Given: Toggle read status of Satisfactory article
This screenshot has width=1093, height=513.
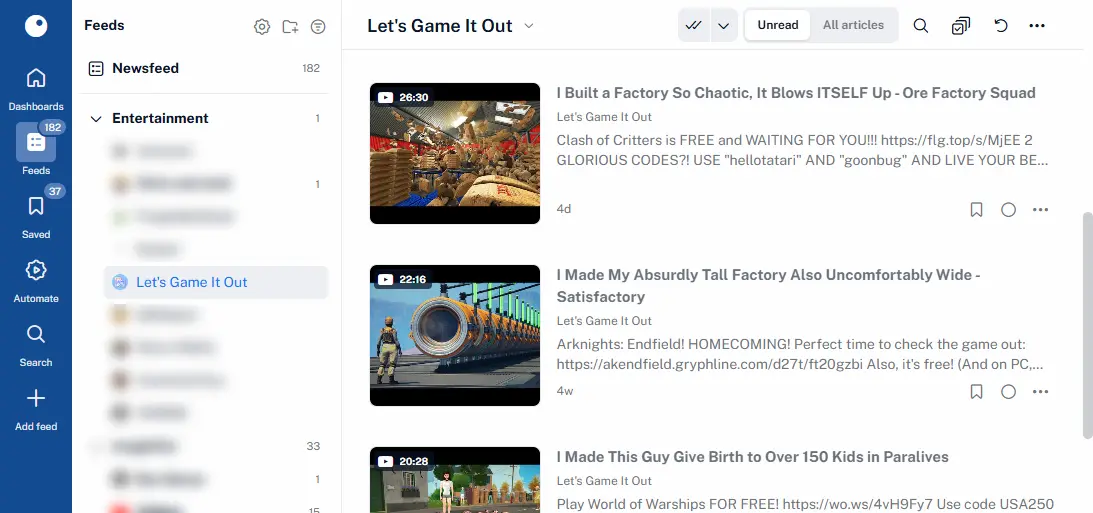Looking at the screenshot, I should pos(1009,392).
